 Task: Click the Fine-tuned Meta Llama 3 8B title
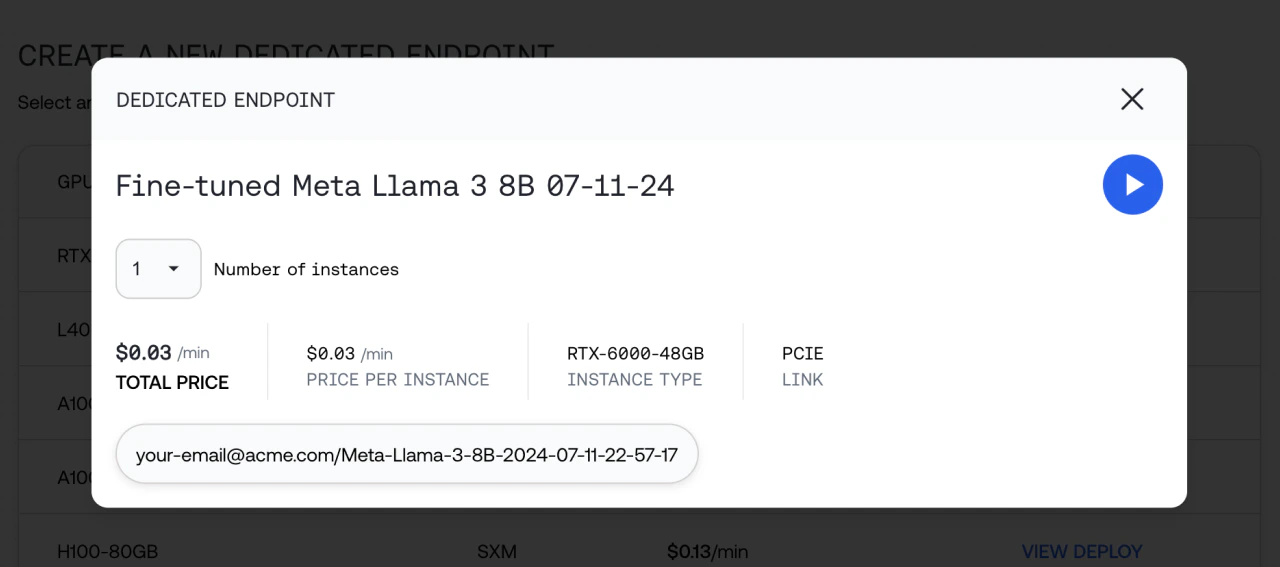point(395,186)
